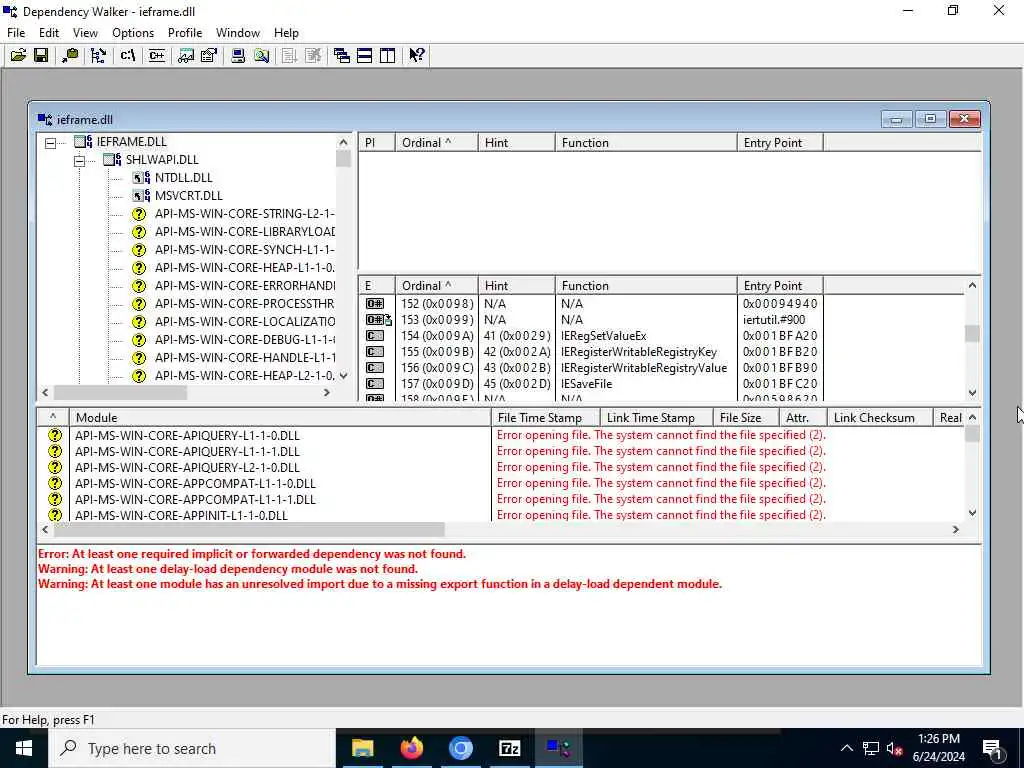
Task: Toggle the Auto Expand tree toolbar icon
Action: [x=99, y=56]
